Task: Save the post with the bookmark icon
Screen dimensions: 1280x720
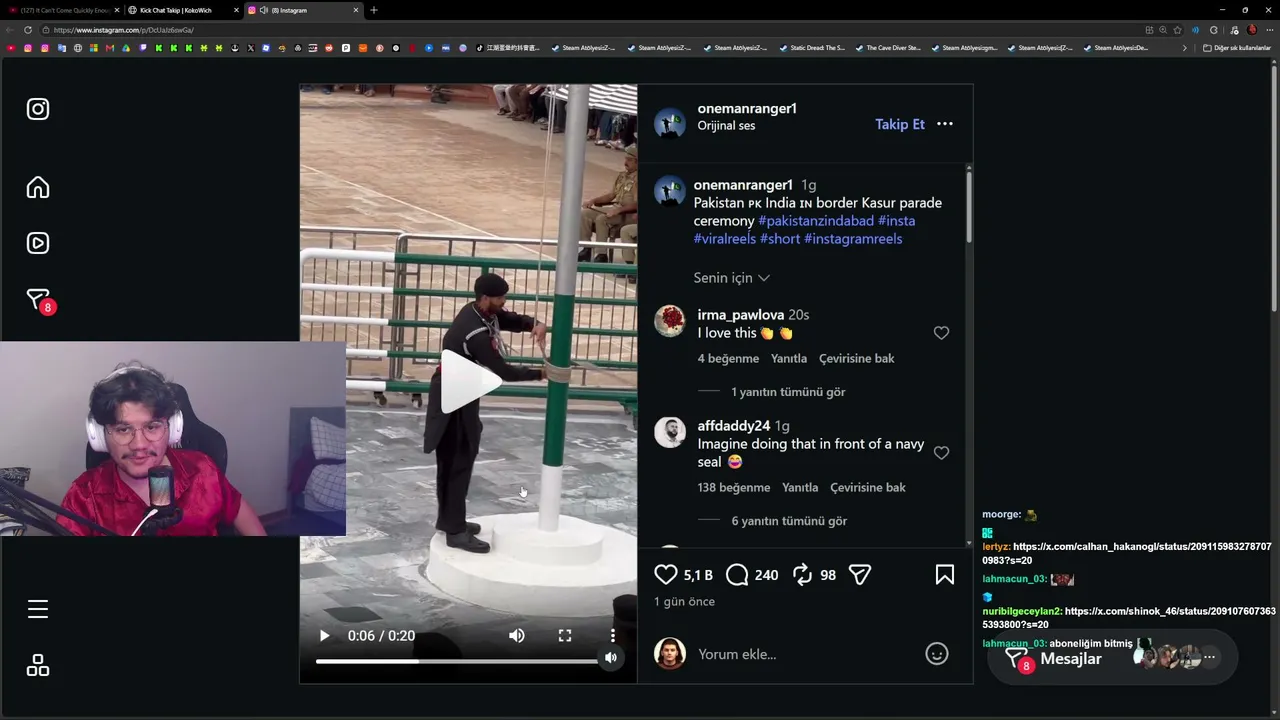Action: [945, 574]
